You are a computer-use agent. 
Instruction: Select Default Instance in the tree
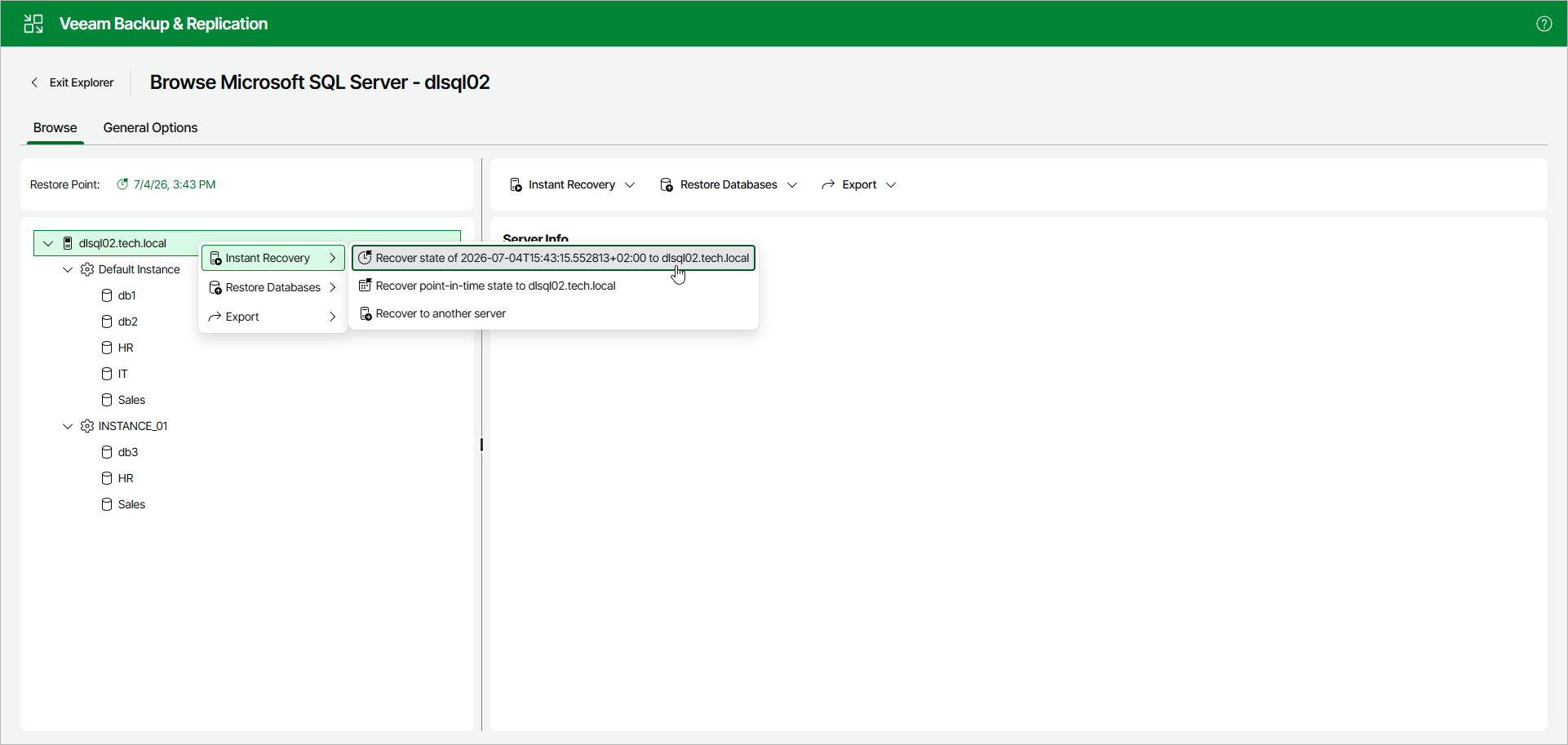(139, 269)
